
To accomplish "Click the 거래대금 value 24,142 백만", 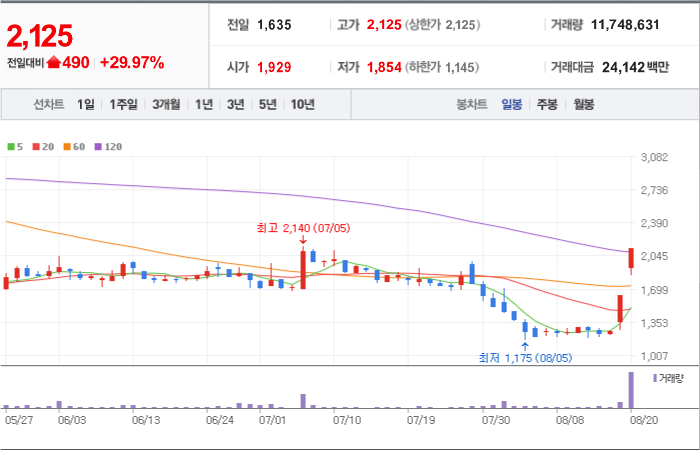I will coord(635,67).
